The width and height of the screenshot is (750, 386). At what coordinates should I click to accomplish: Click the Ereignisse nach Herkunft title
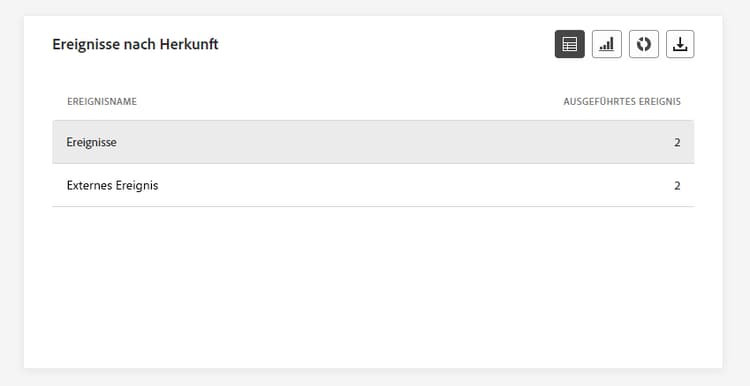pyautogui.click(x=135, y=44)
